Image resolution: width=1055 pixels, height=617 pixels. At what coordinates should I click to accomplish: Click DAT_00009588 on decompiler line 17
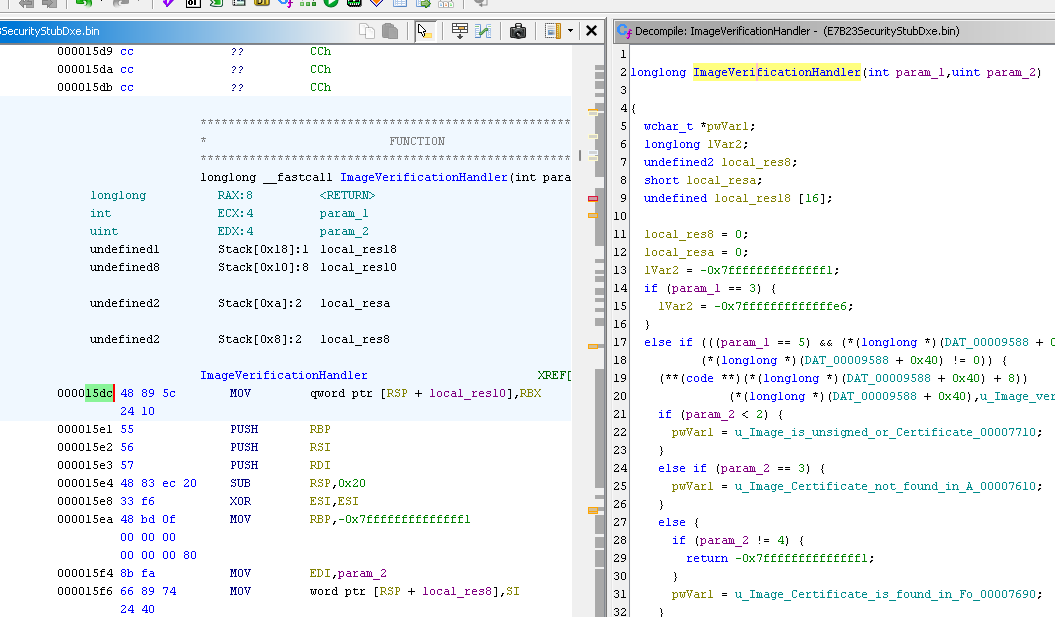986,342
